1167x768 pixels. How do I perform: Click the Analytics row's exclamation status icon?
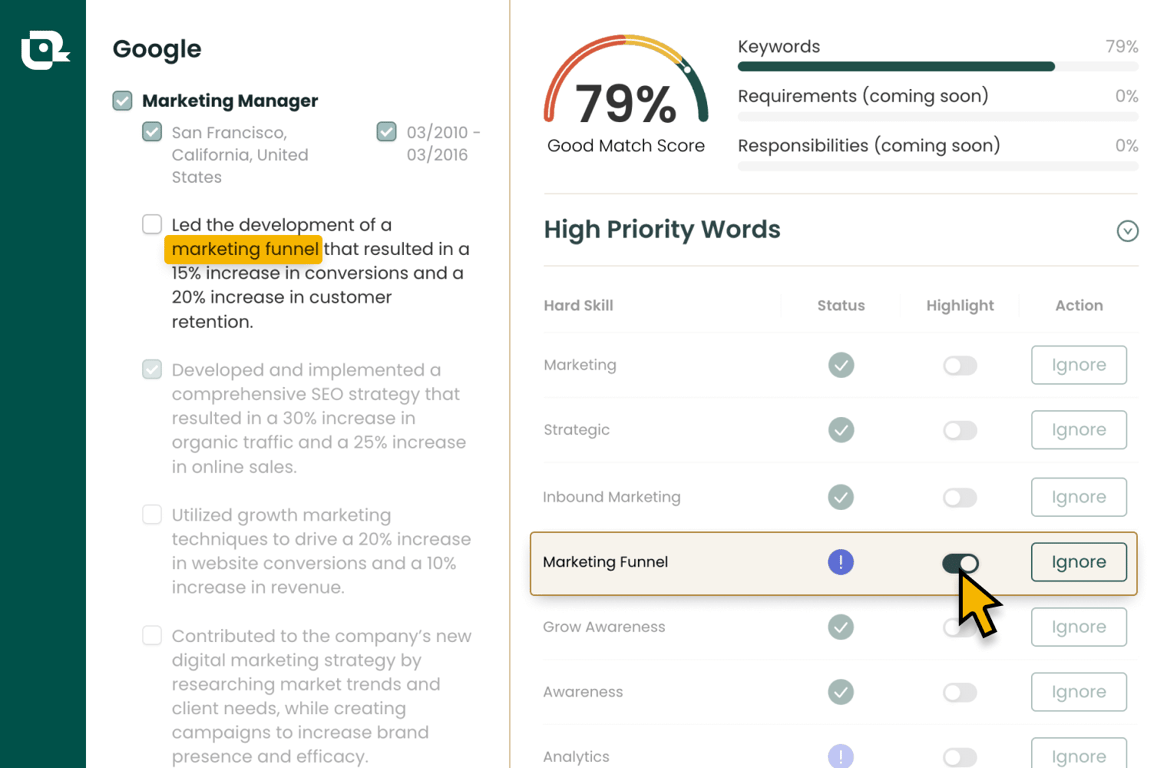(x=841, y=756)
